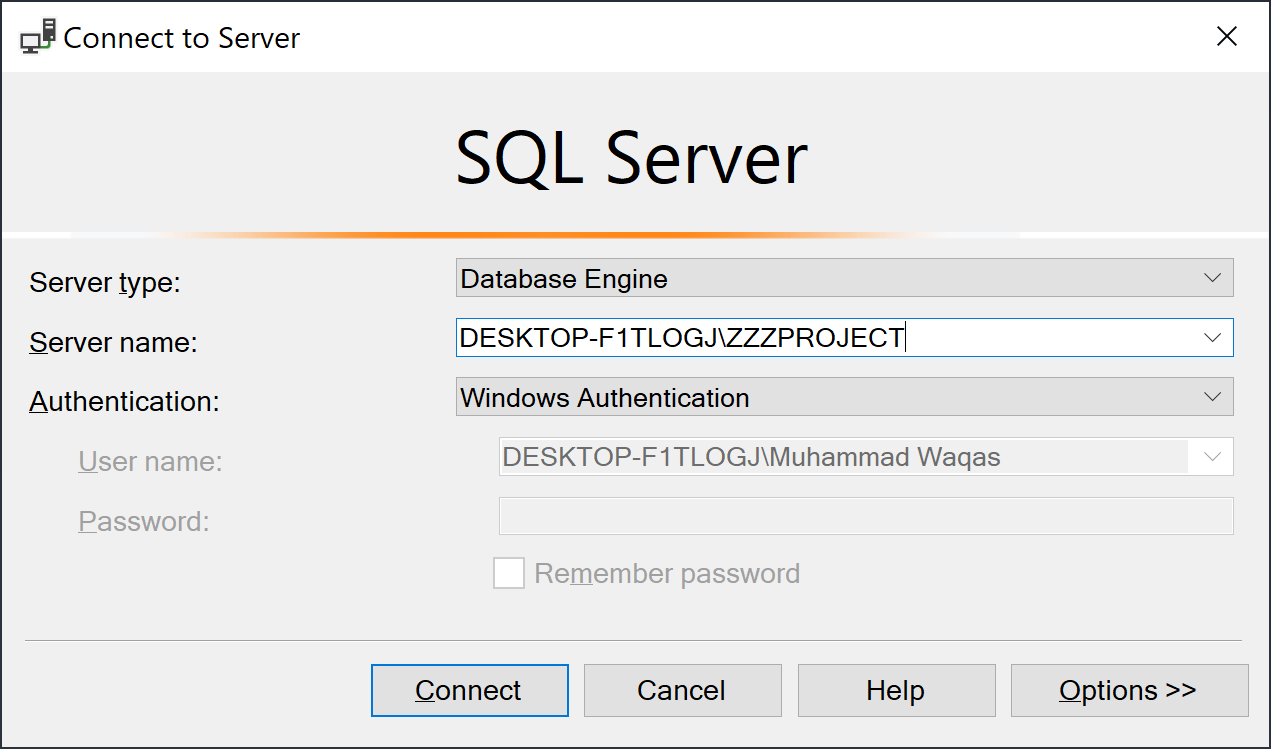Open Help for this dialog
Viewport: 1271px width, 749px height.
click(896, 690)
